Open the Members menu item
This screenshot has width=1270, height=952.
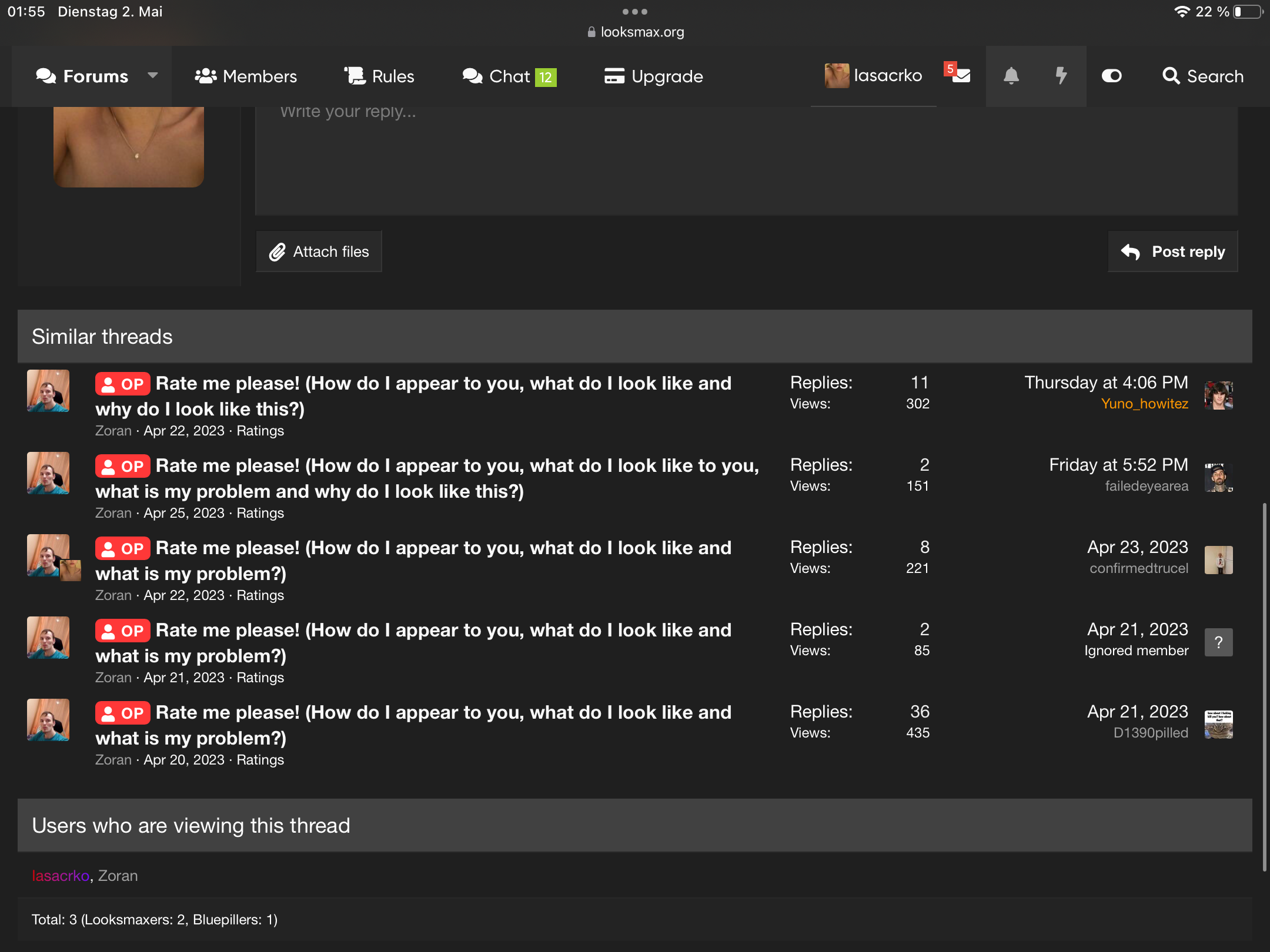[x=246, y=76]
